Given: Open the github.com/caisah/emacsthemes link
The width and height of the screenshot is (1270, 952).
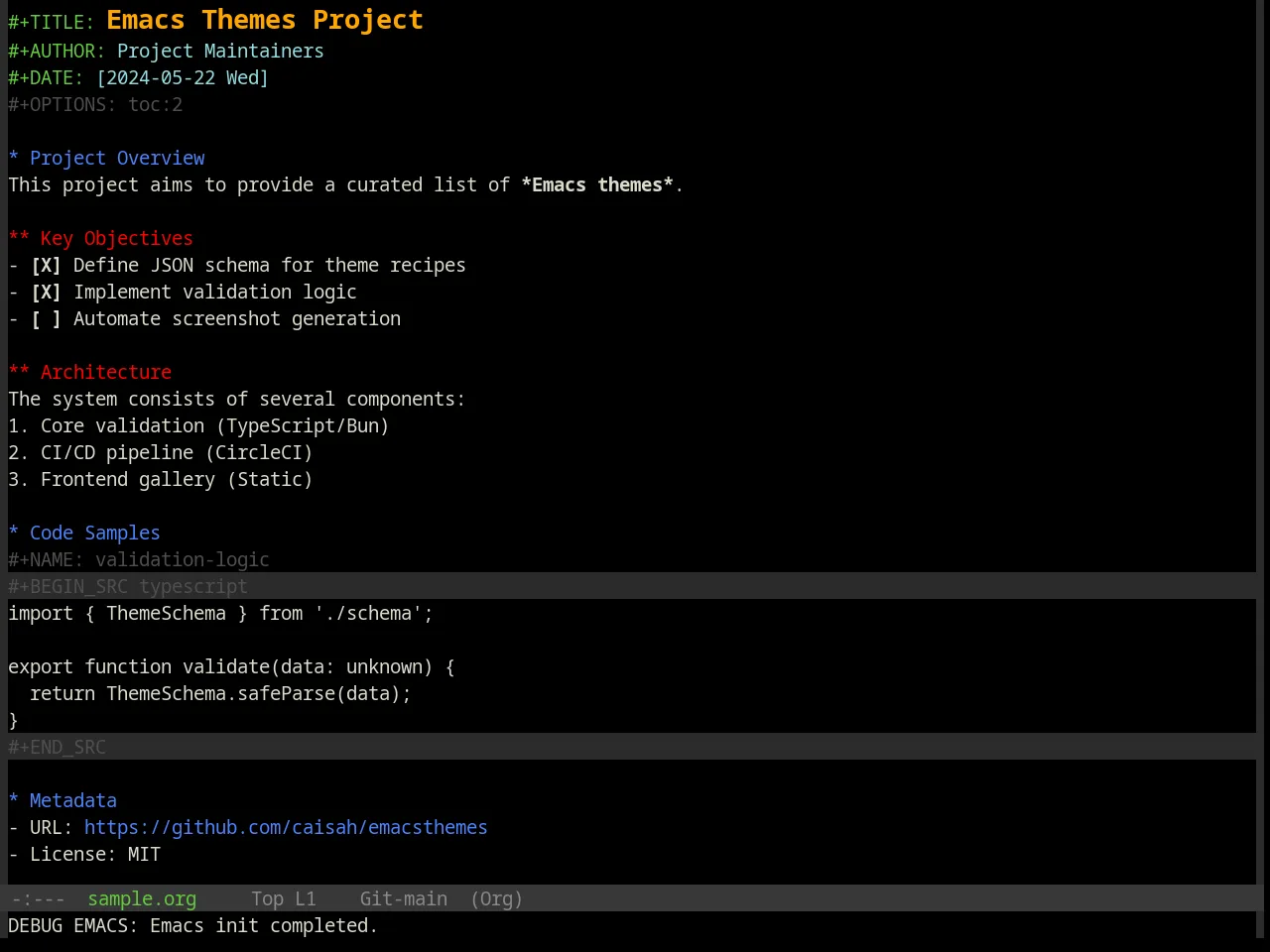Looking at the screenshot, I should [x=286, y=828].
